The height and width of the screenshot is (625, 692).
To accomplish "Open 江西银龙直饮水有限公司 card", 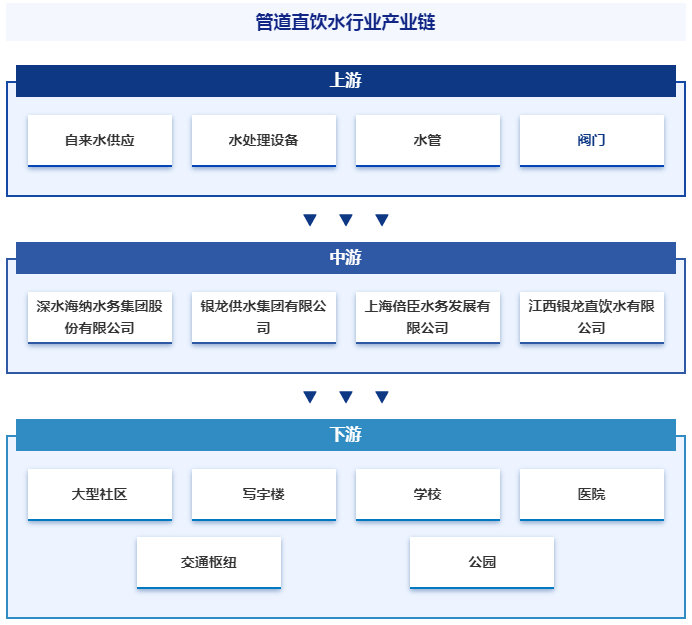I will [x=591, y=317].
